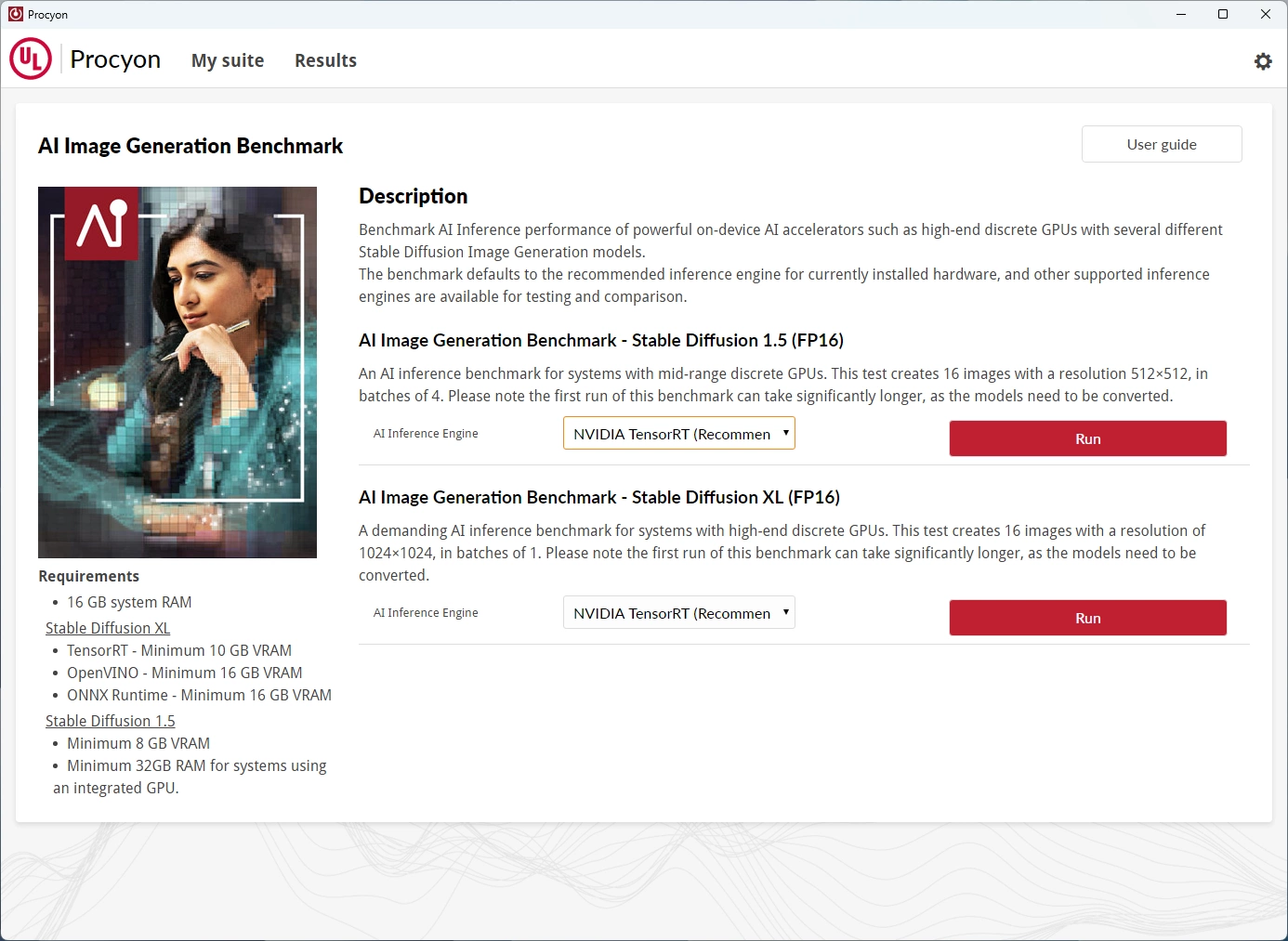Open Stable Diffusion 1.5 inference engine dropdown

(679, 433)
